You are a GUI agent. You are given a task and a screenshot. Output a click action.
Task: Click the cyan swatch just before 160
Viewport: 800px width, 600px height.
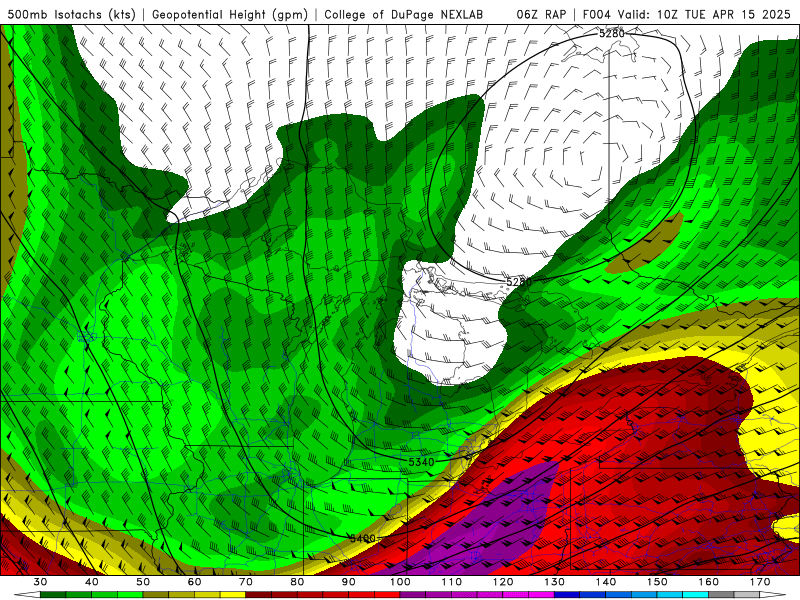coord(696,595)
